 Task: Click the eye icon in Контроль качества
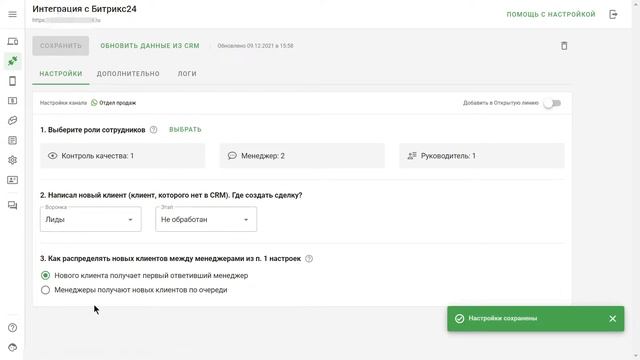pyautogui.click(x=53, y=156)
